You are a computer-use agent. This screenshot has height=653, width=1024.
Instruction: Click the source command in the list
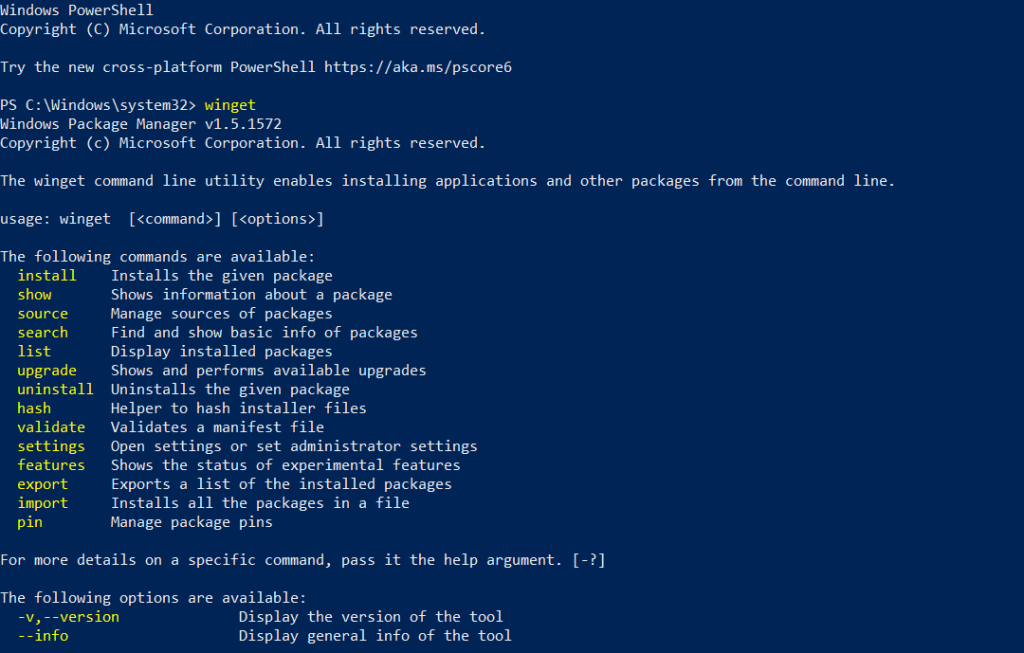click(42, 313)
